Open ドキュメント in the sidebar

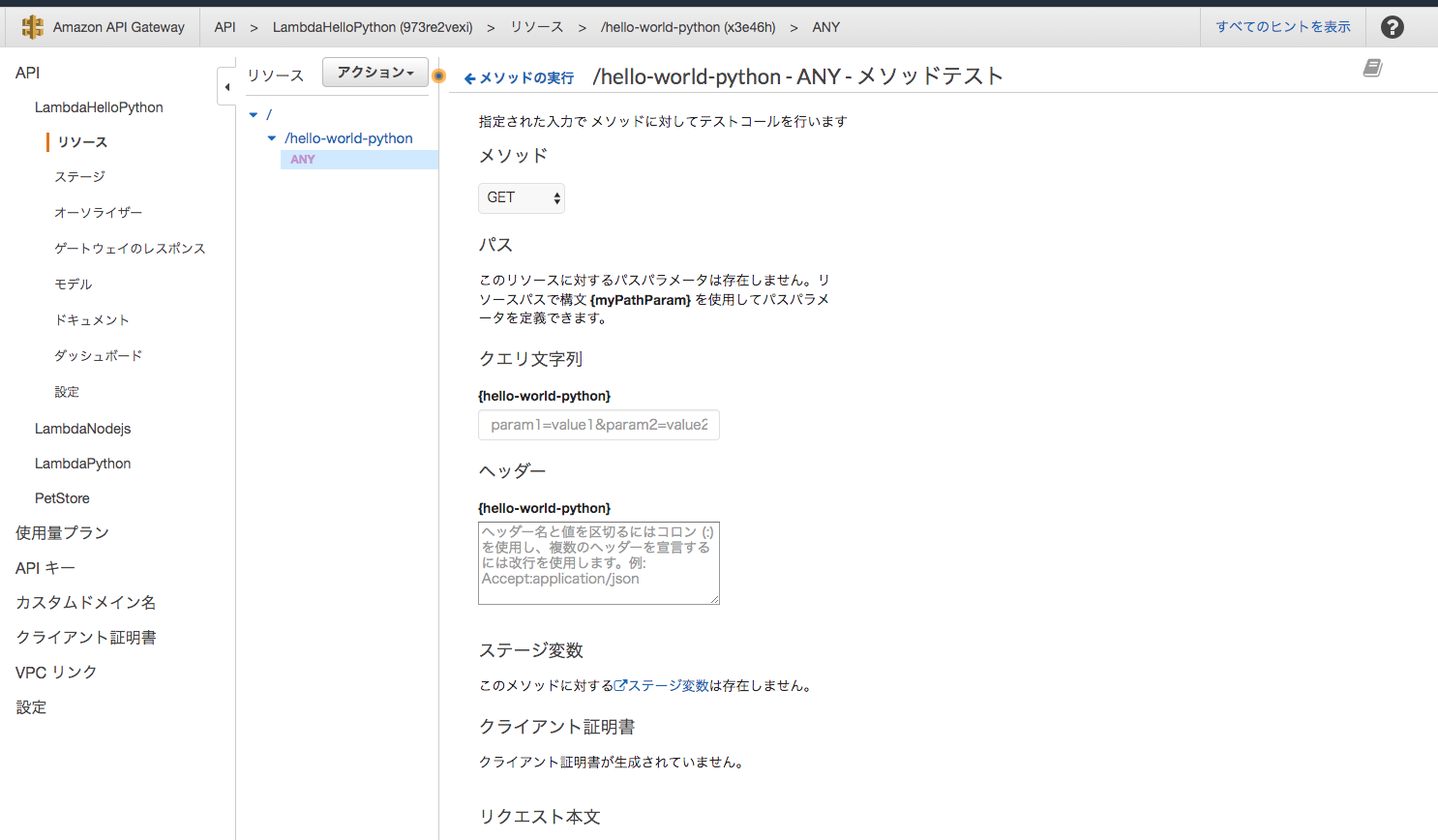pos(92,320)
